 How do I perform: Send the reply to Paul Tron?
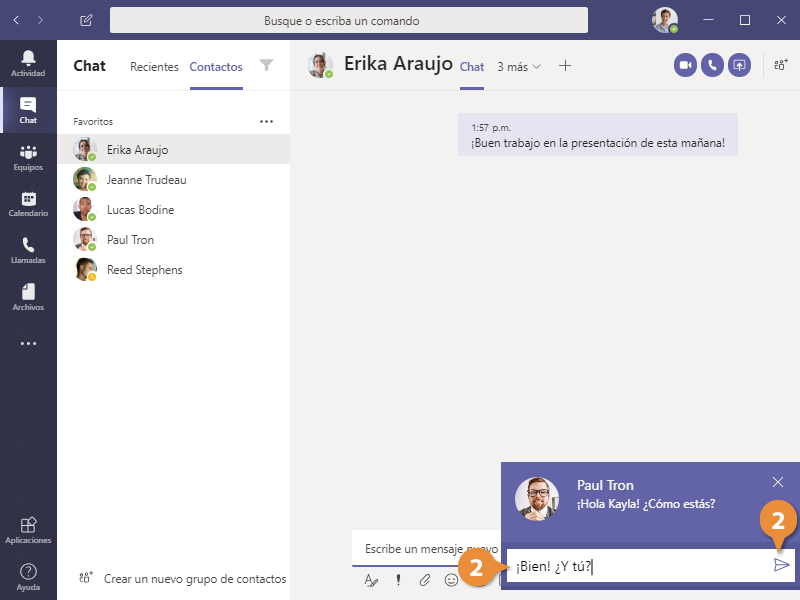click(781, 565)
